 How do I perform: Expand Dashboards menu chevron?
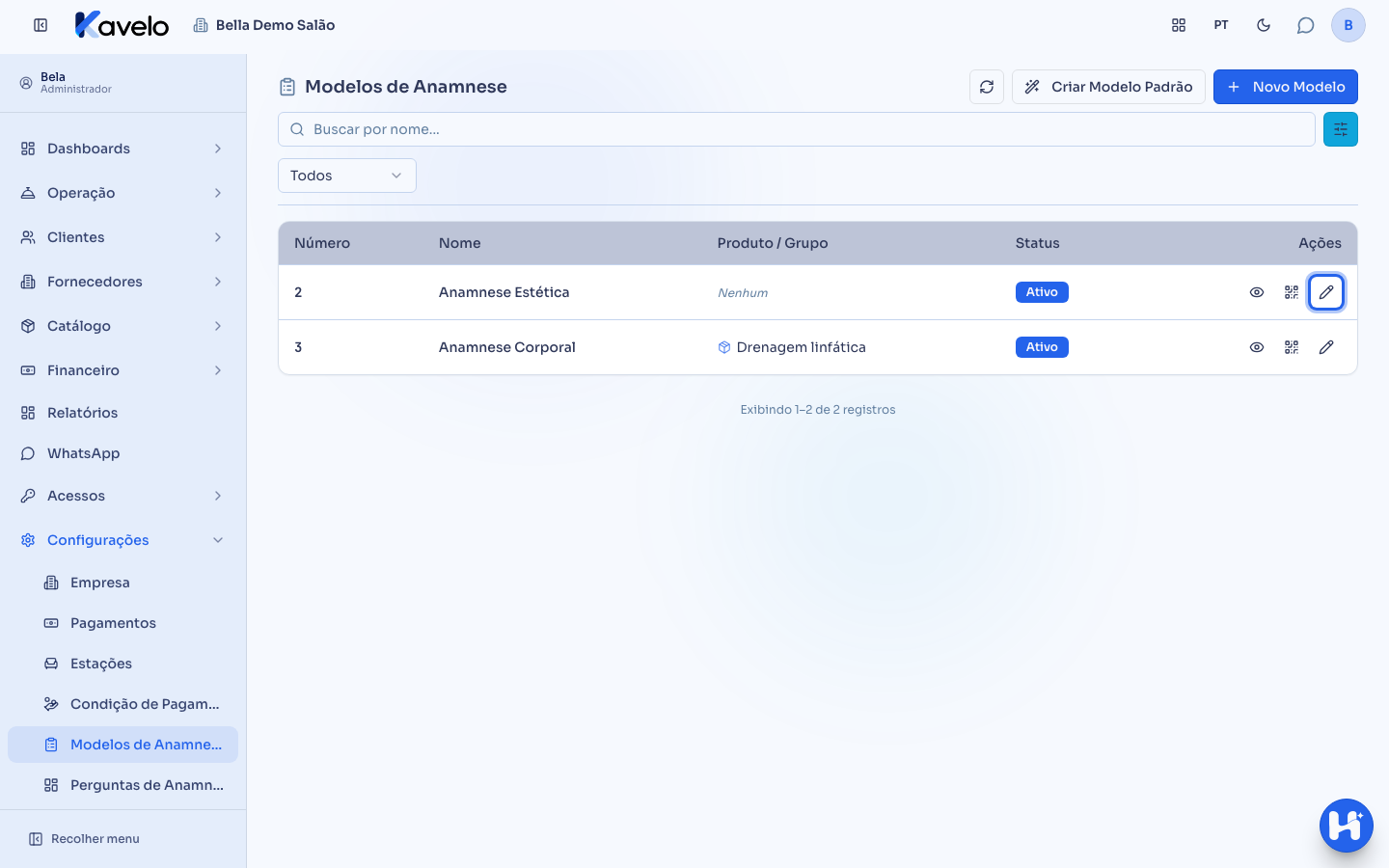pos(218,149)
